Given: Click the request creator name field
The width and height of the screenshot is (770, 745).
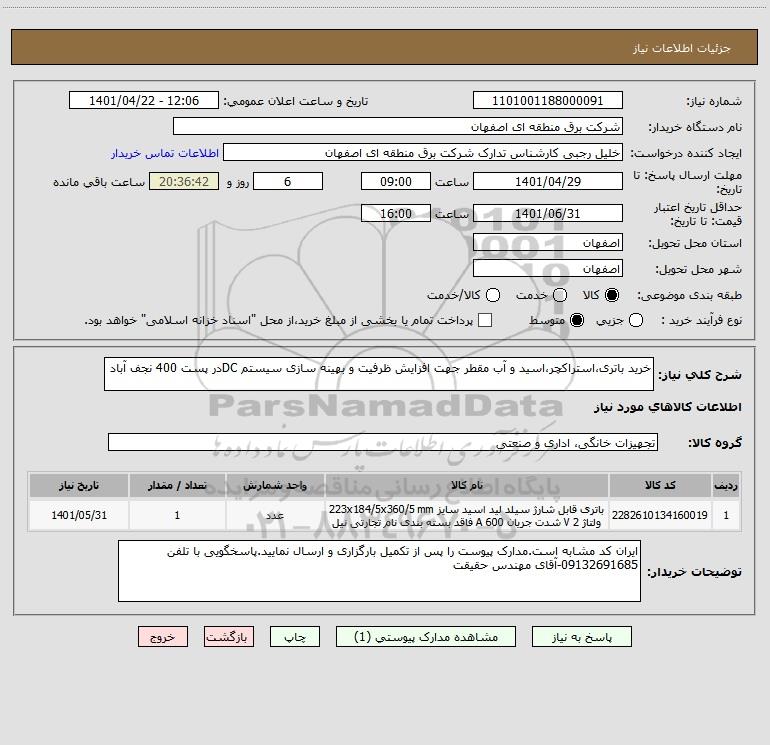Looking at the screenshot, I should tap(423, 153).
